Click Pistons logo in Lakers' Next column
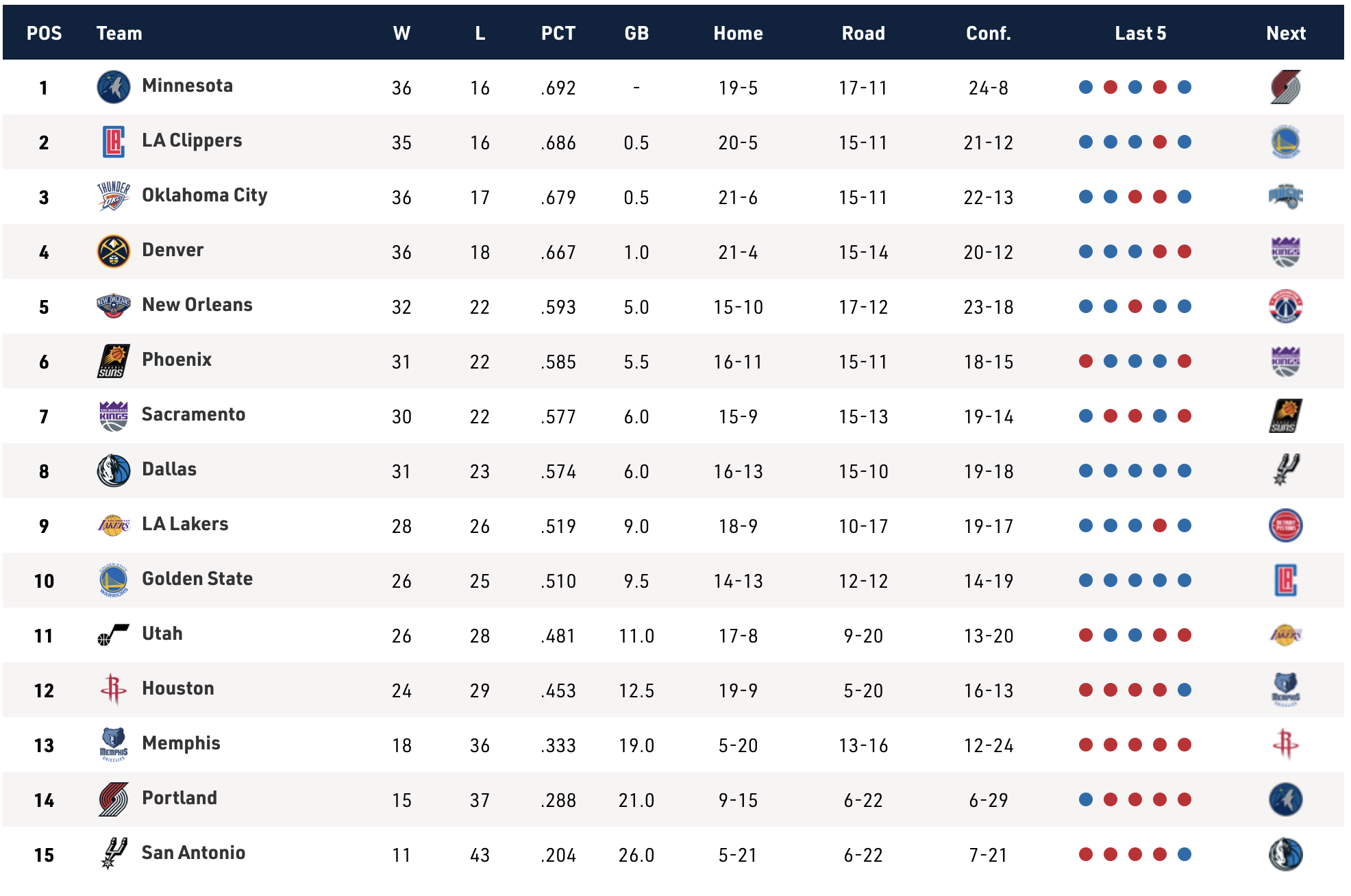This screenshot has width=1351, height=896. click(x=1286, y=525)
